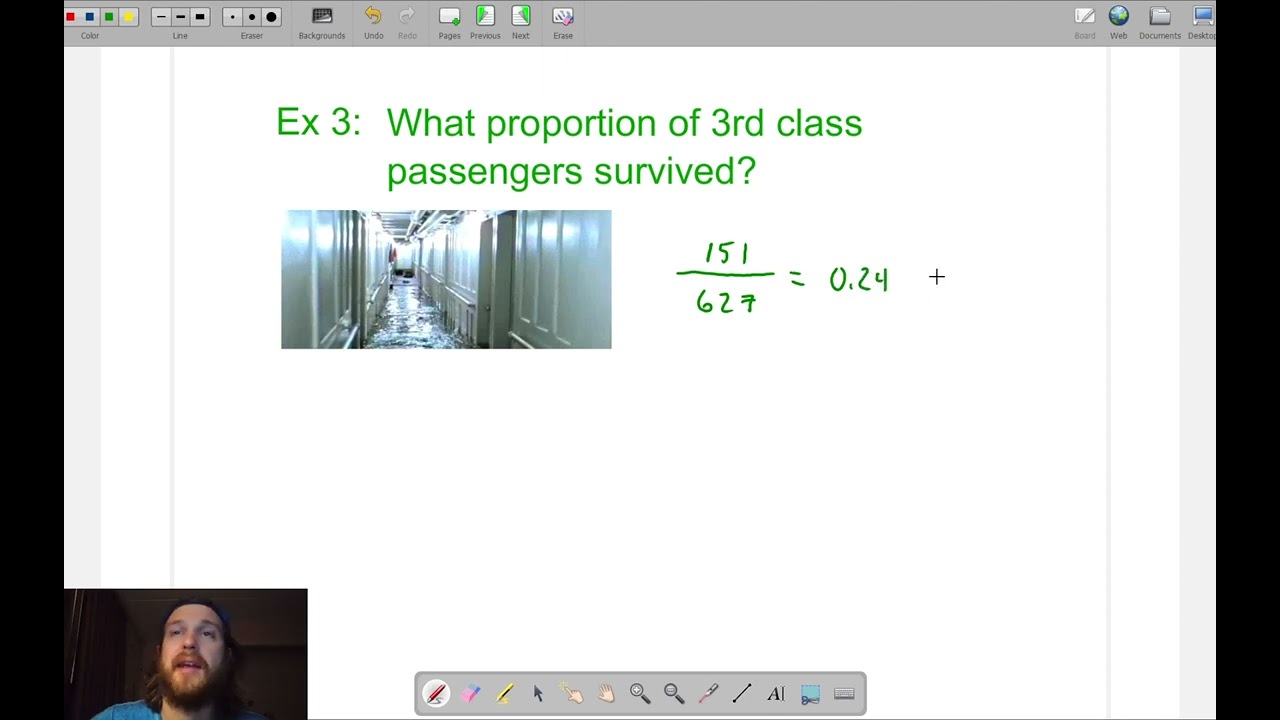Click the 'passengers survived?' text line
Viewport: 1280px width, 720px height.
tap(571, 171)
